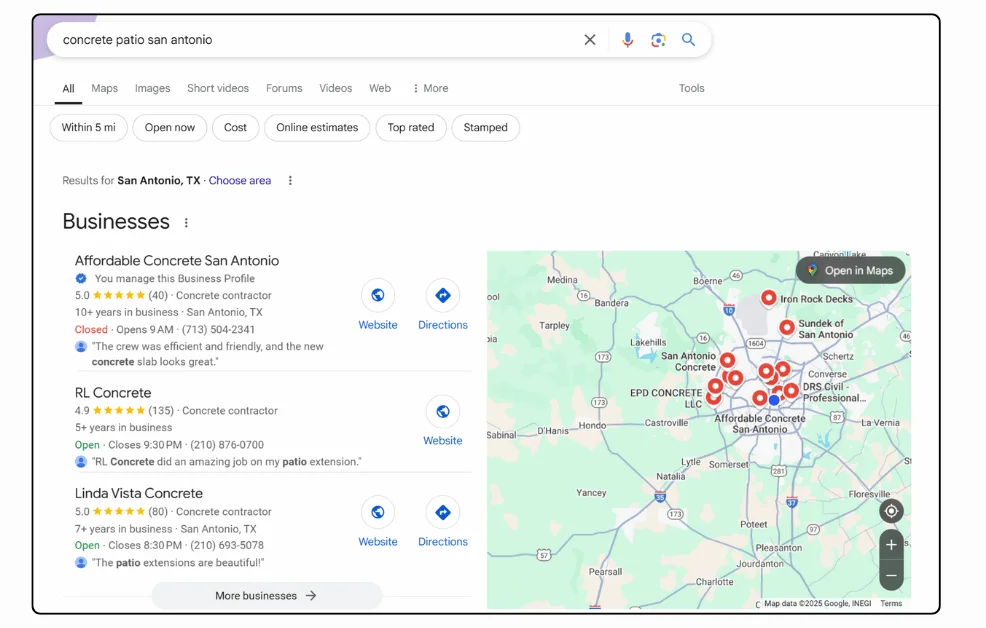Image resolution: width=986 pixels, height=628 pixels.
Task: Toggle the 'Top rated' filter
Action: pyautogui.click(x=411, y=128)
